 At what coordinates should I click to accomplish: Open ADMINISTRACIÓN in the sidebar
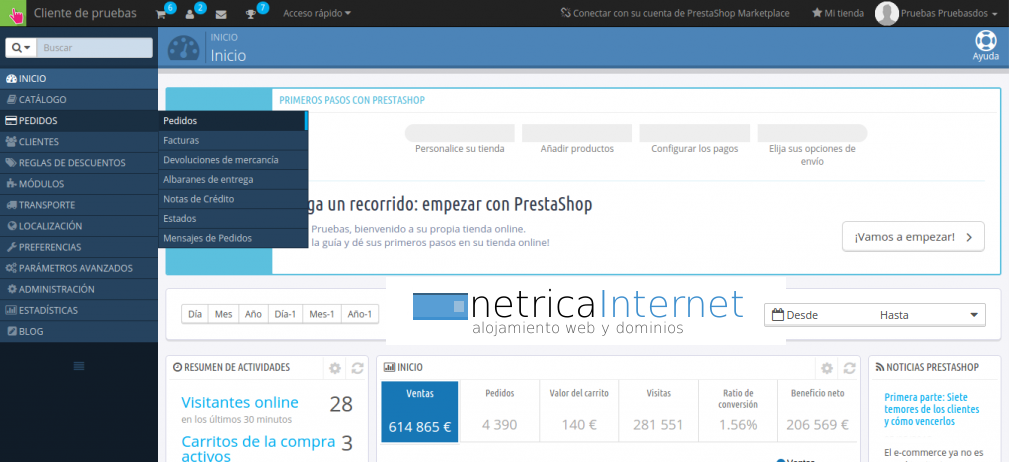(x=79, y=290)
